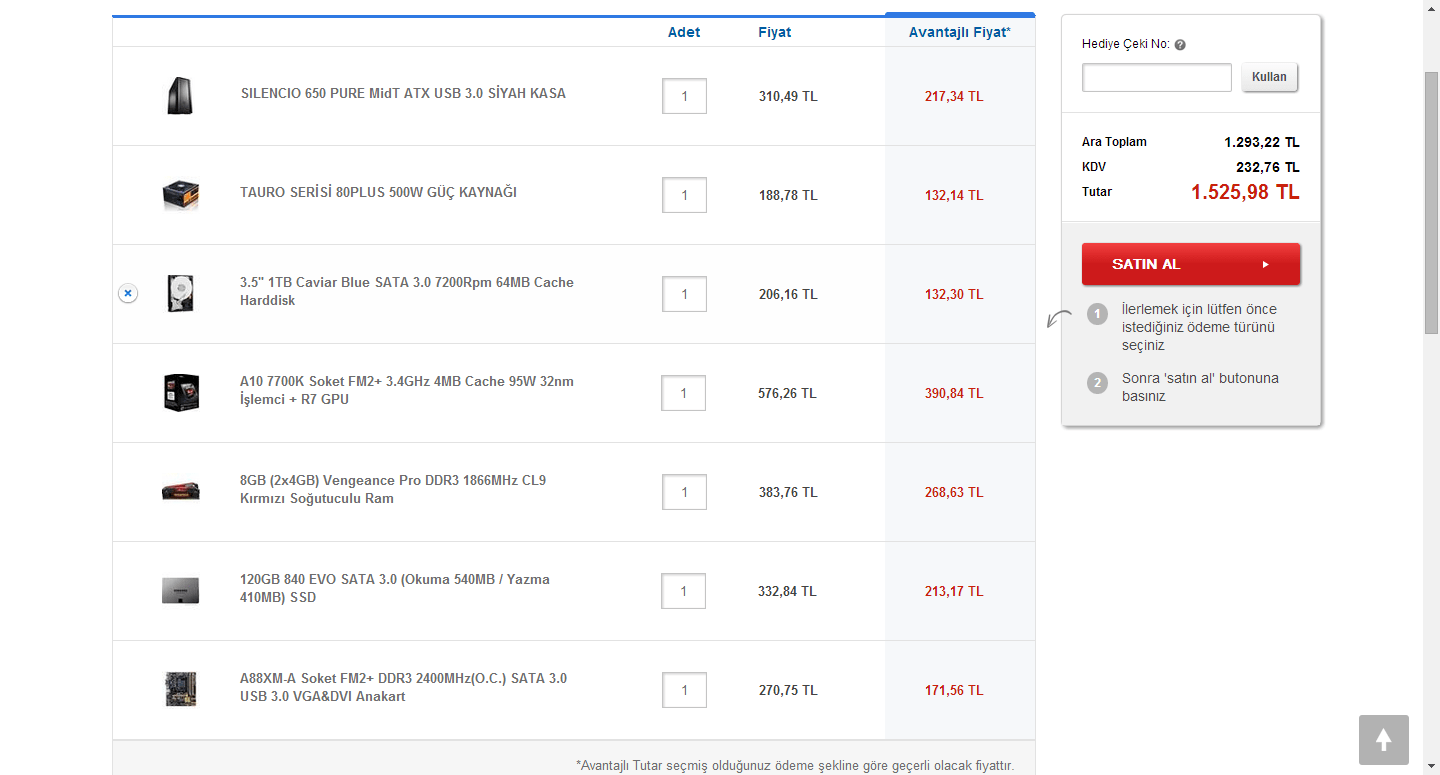1440x775 pixels.
Task: Edit quantity for TAURO 500W power supply
Action: (x=684, y=195)
